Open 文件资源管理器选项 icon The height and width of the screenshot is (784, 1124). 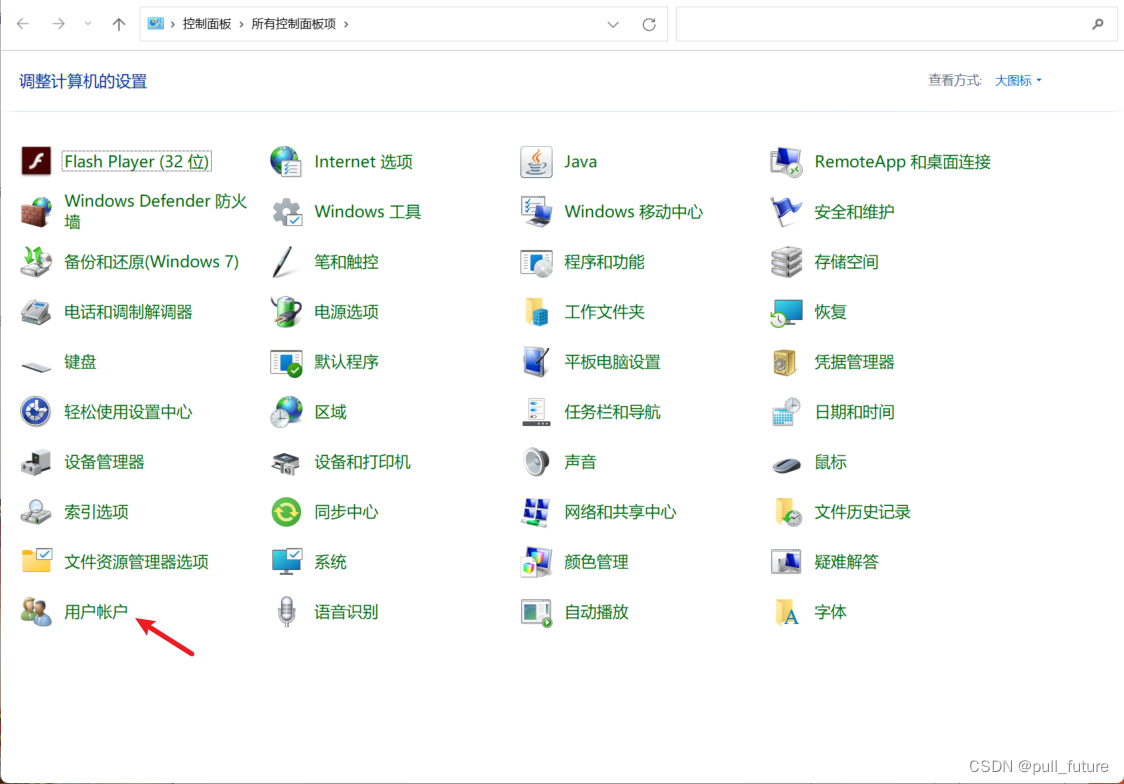coord(36,562)
